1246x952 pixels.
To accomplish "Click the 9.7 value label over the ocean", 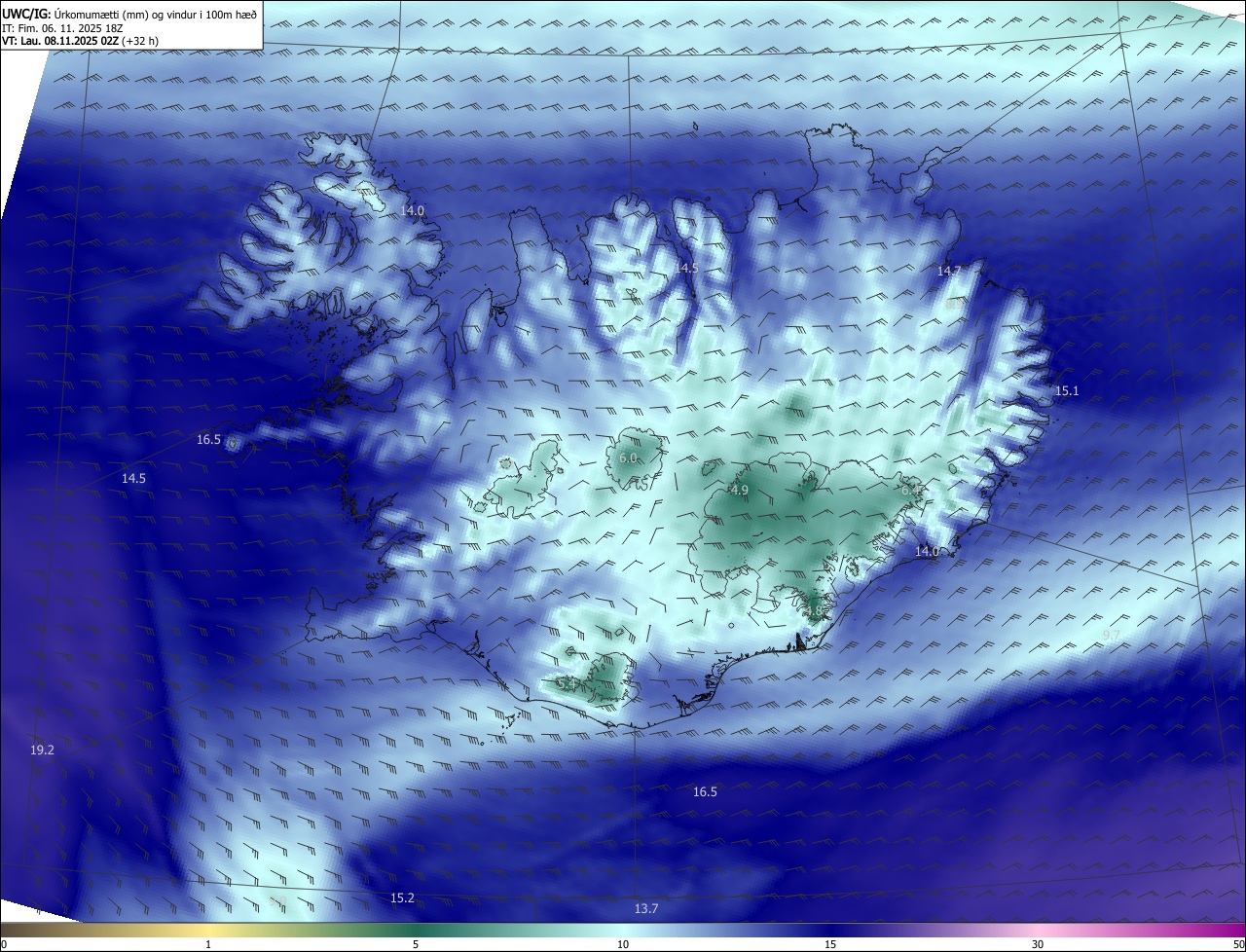I will (1111, 635).
